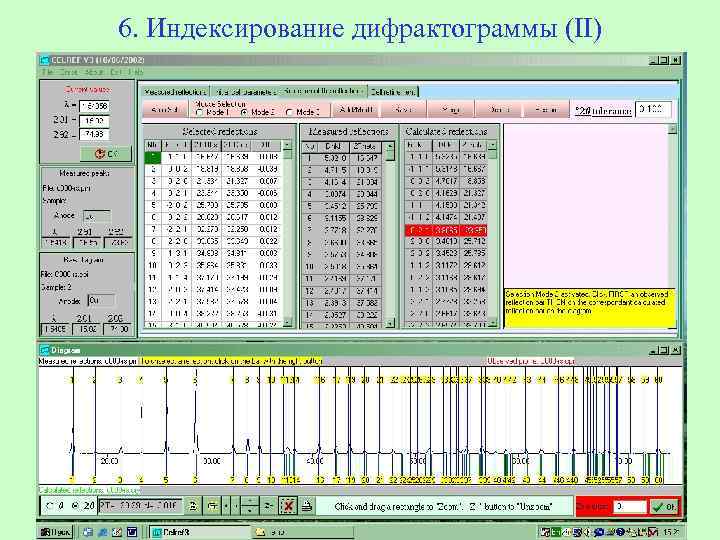This screenshot has height=540, width=720.
Task: Click OK button under current values
Action: pyautogui.click(x=106, y=154)
